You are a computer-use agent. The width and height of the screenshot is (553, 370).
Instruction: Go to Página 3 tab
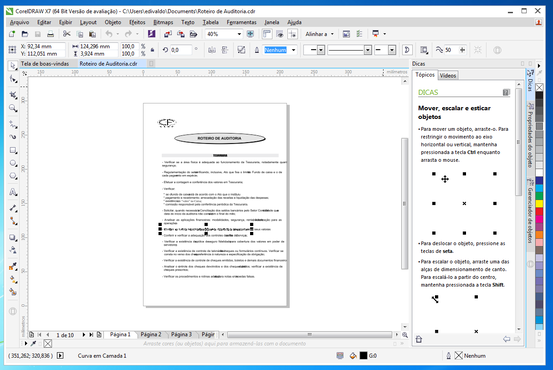tap(181, 334)
